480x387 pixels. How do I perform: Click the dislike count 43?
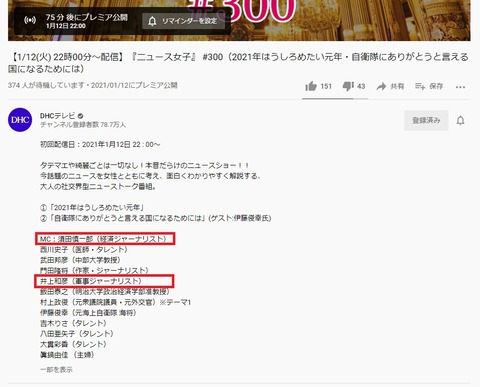pyautogui.click(x=361, y=86)
